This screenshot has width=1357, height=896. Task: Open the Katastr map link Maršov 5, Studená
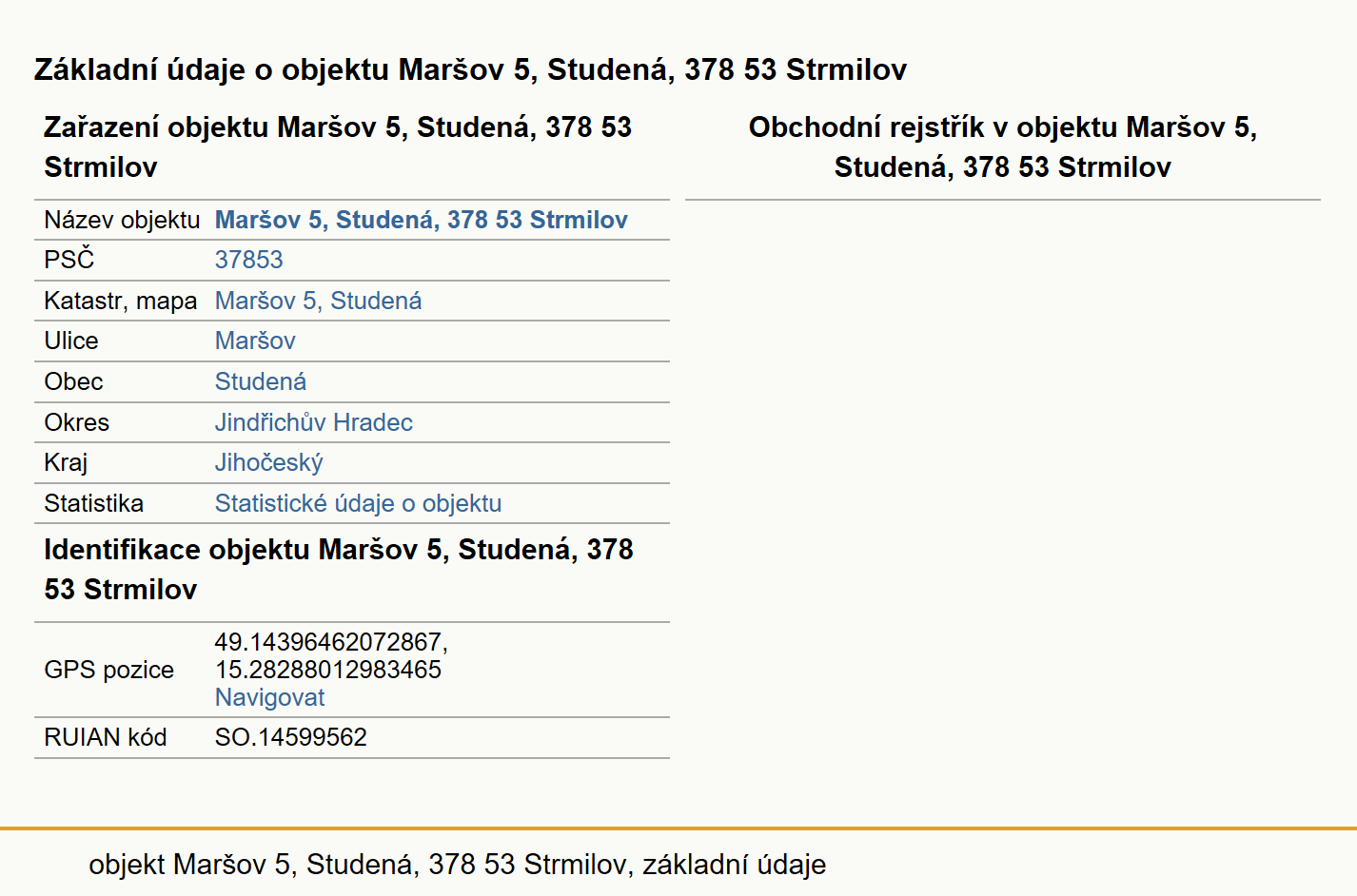point(318,301)
